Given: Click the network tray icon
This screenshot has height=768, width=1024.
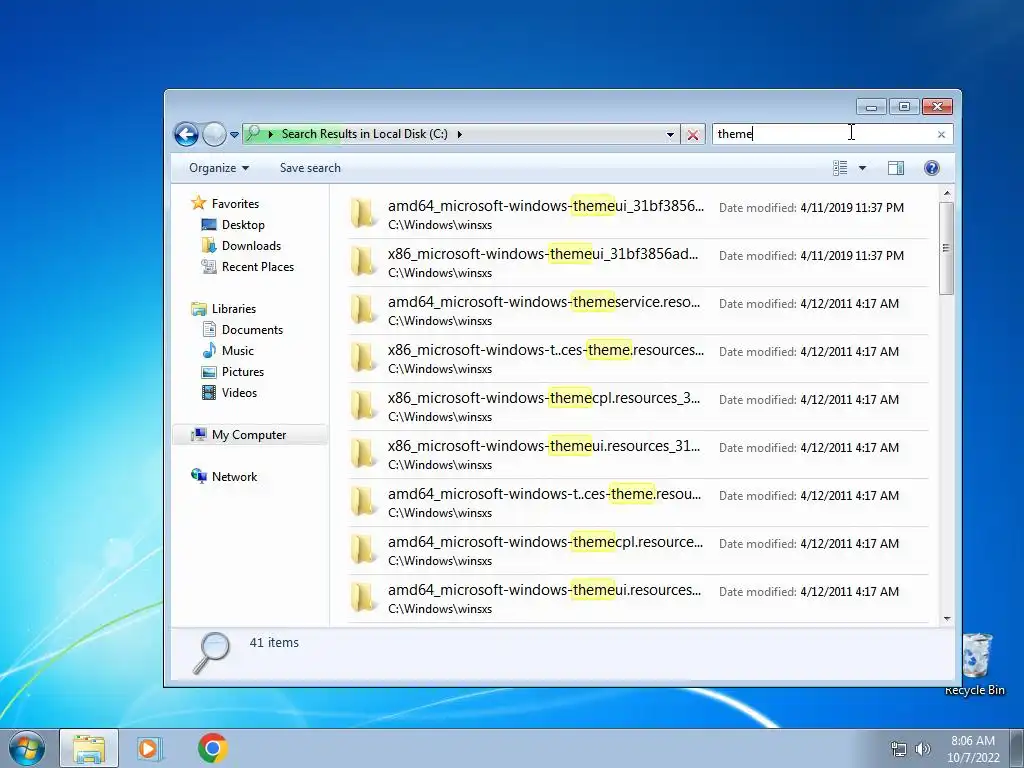Looking at the screenshot, I should (x=899, y=749).
